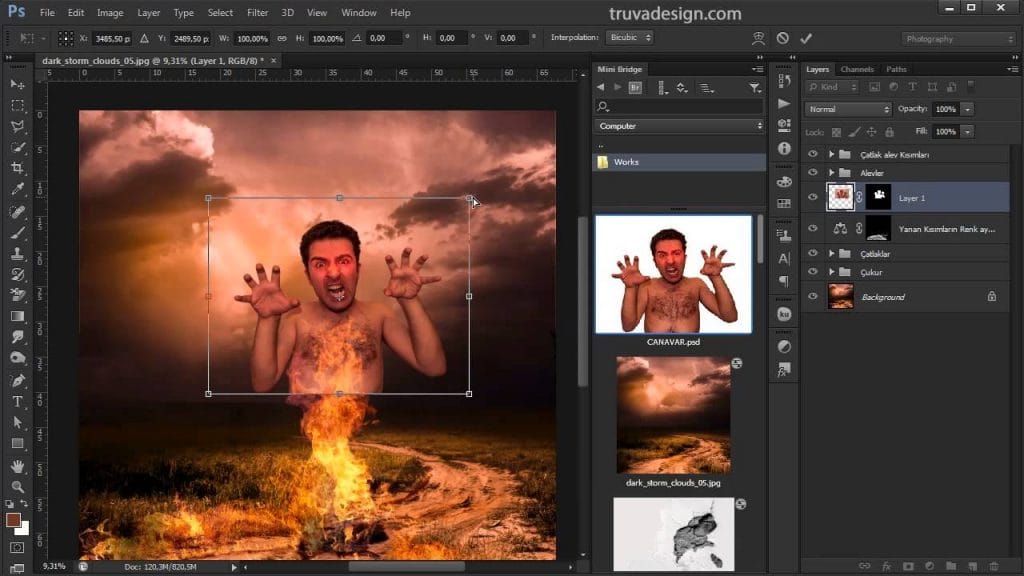Open the Filter menu
This screenshot has width=1024, height=576.
tap(257, 13)
